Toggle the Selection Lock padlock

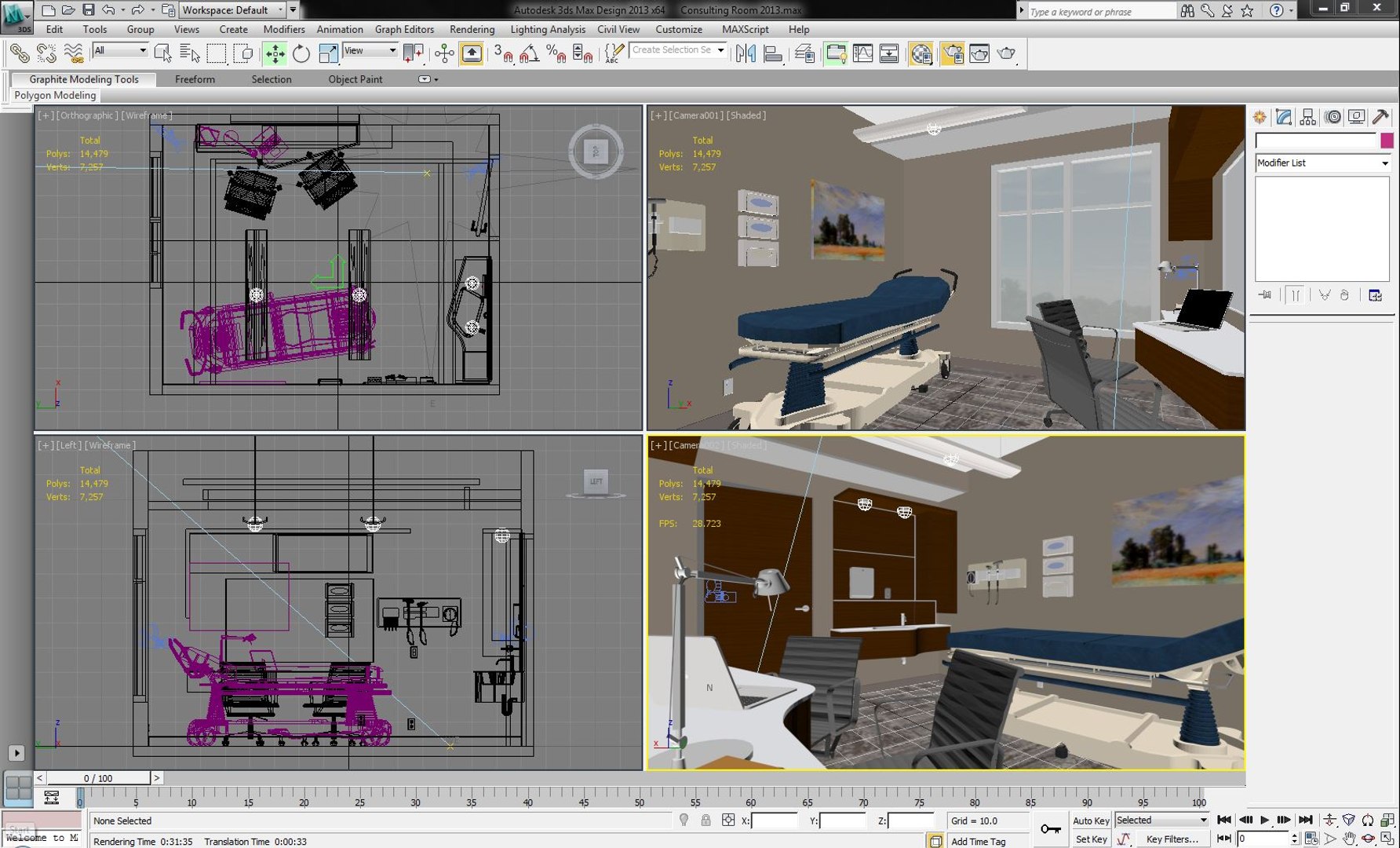pyautogui.click(x=705, y=821)
